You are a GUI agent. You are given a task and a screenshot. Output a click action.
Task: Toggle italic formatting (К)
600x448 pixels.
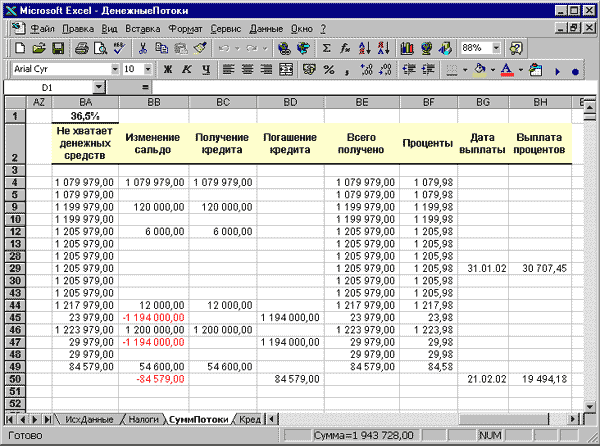[187, 70]
